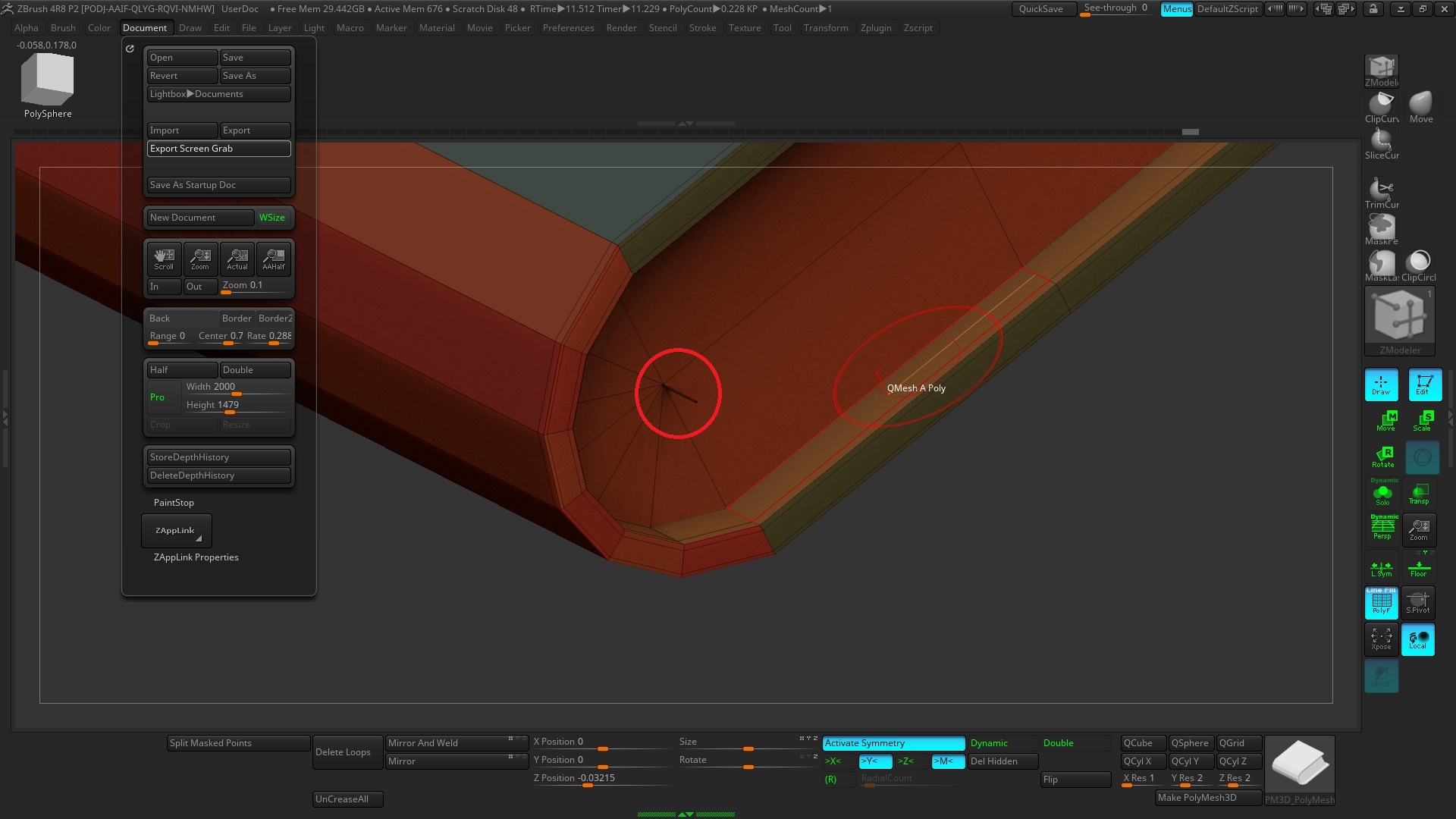Select the ClipCircle brush
The width and height of the screenshot is (1456, 819).
tap(1418, 265)
